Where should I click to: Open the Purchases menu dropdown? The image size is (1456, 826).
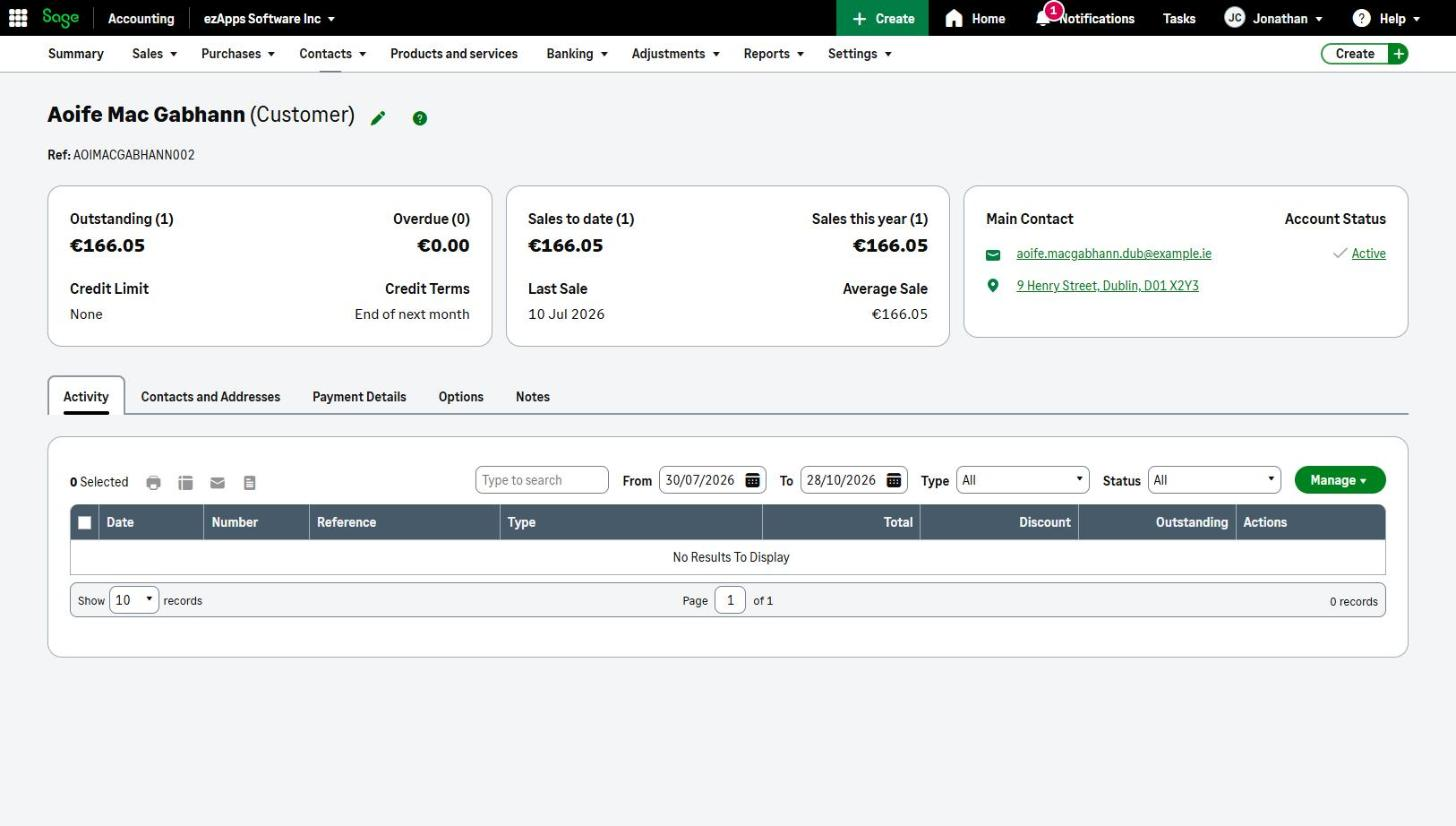point(238,54)
